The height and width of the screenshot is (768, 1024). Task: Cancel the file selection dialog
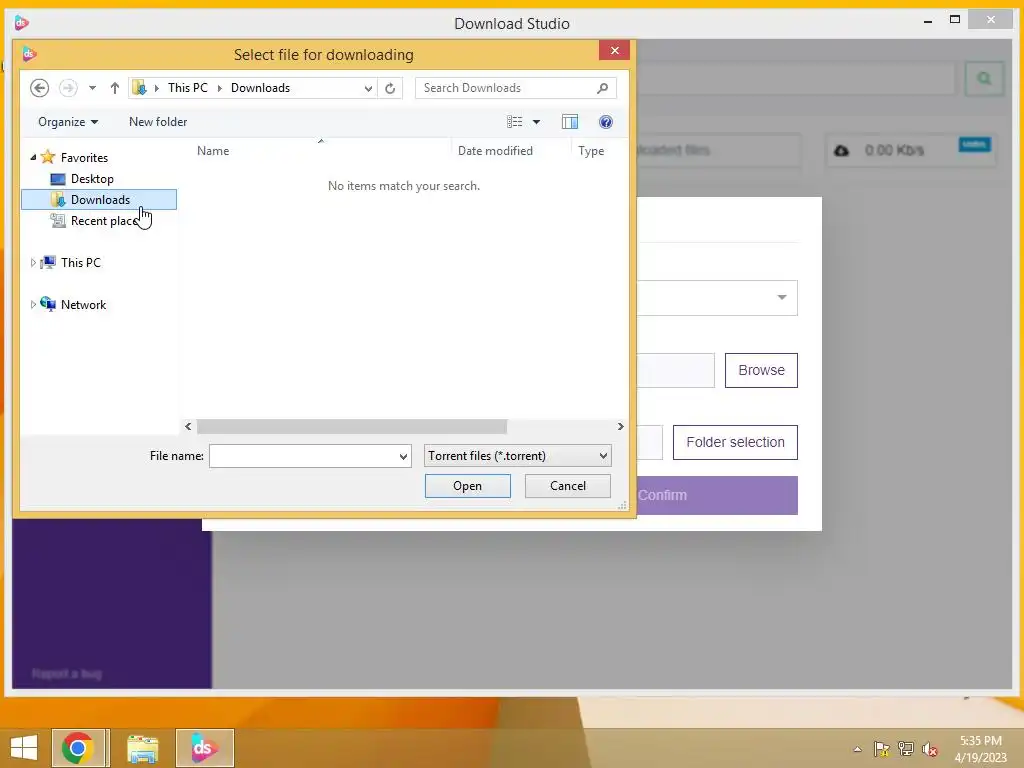click(x=568, y=486)
